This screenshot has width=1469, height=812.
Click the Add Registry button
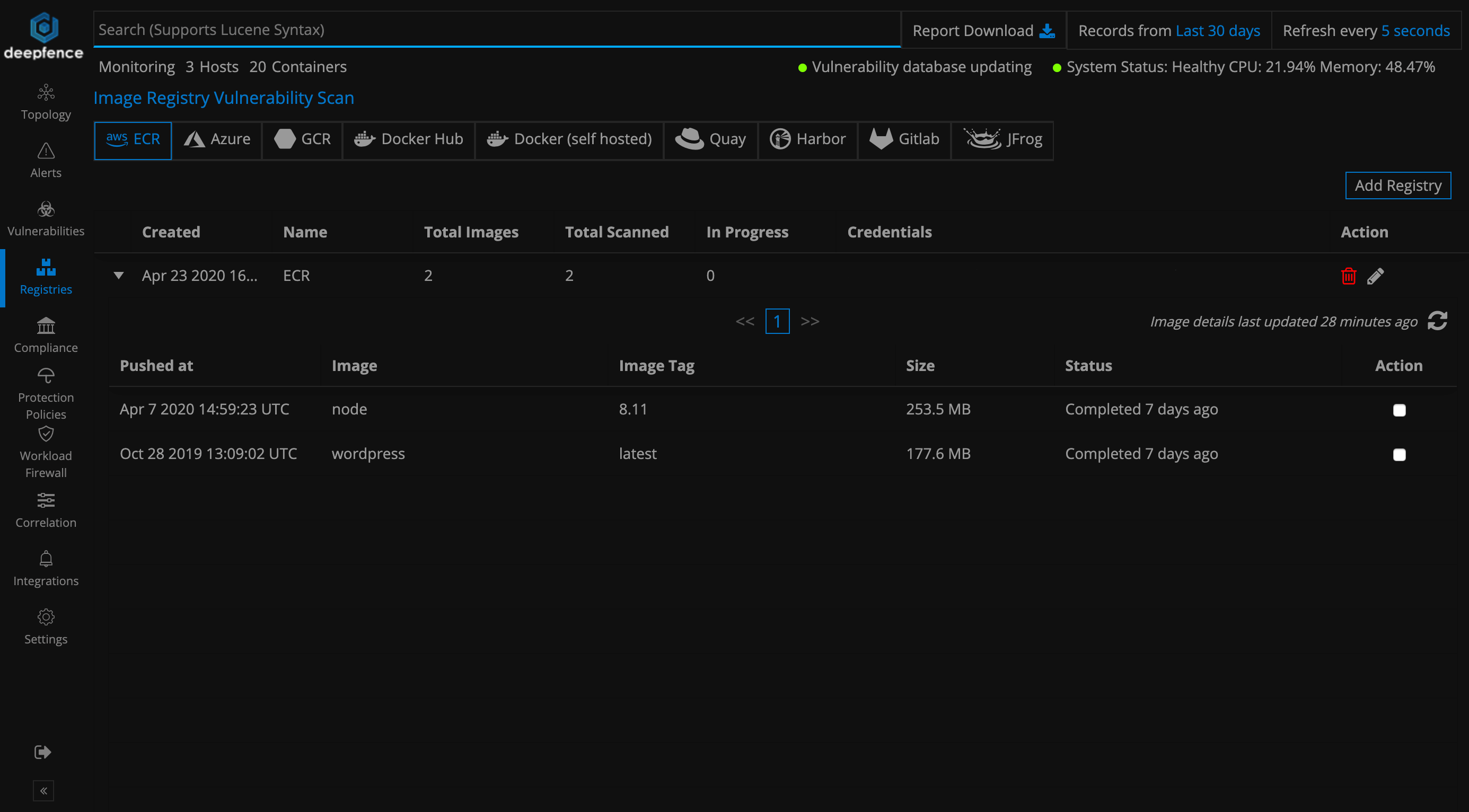1398,186
